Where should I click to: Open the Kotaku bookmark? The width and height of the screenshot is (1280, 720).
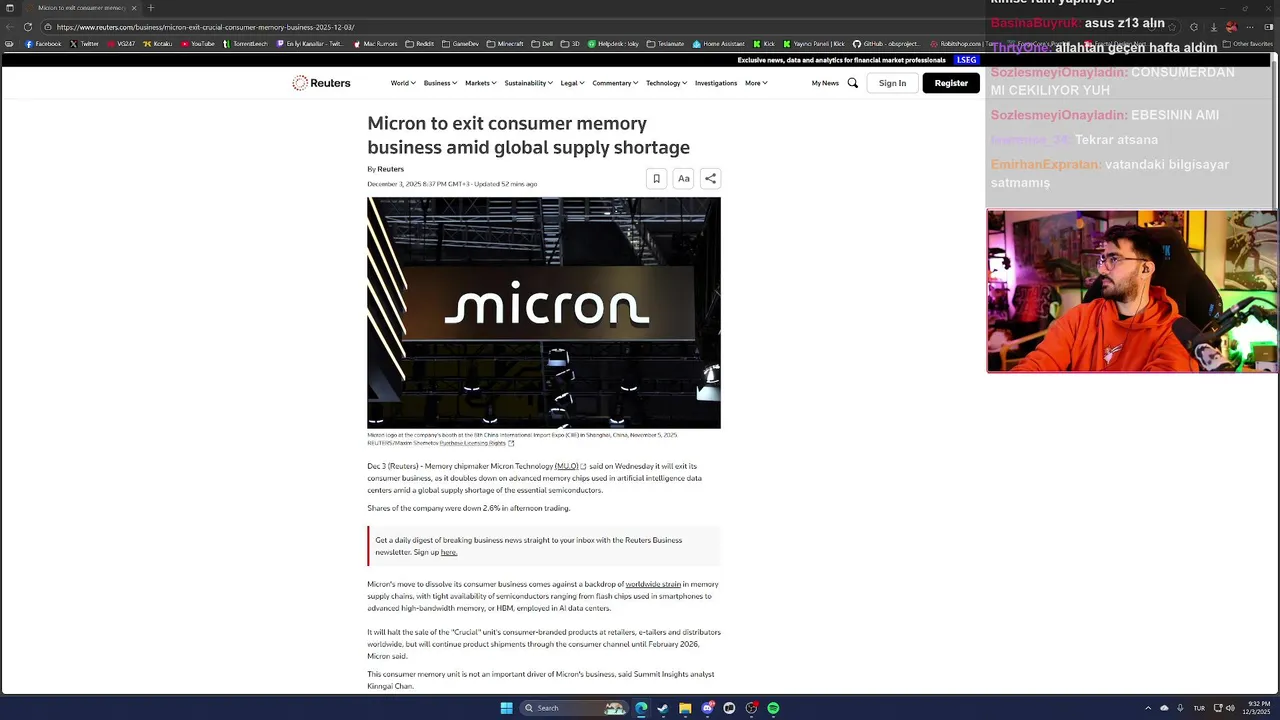pyautogui.click(x=158, y=44)
